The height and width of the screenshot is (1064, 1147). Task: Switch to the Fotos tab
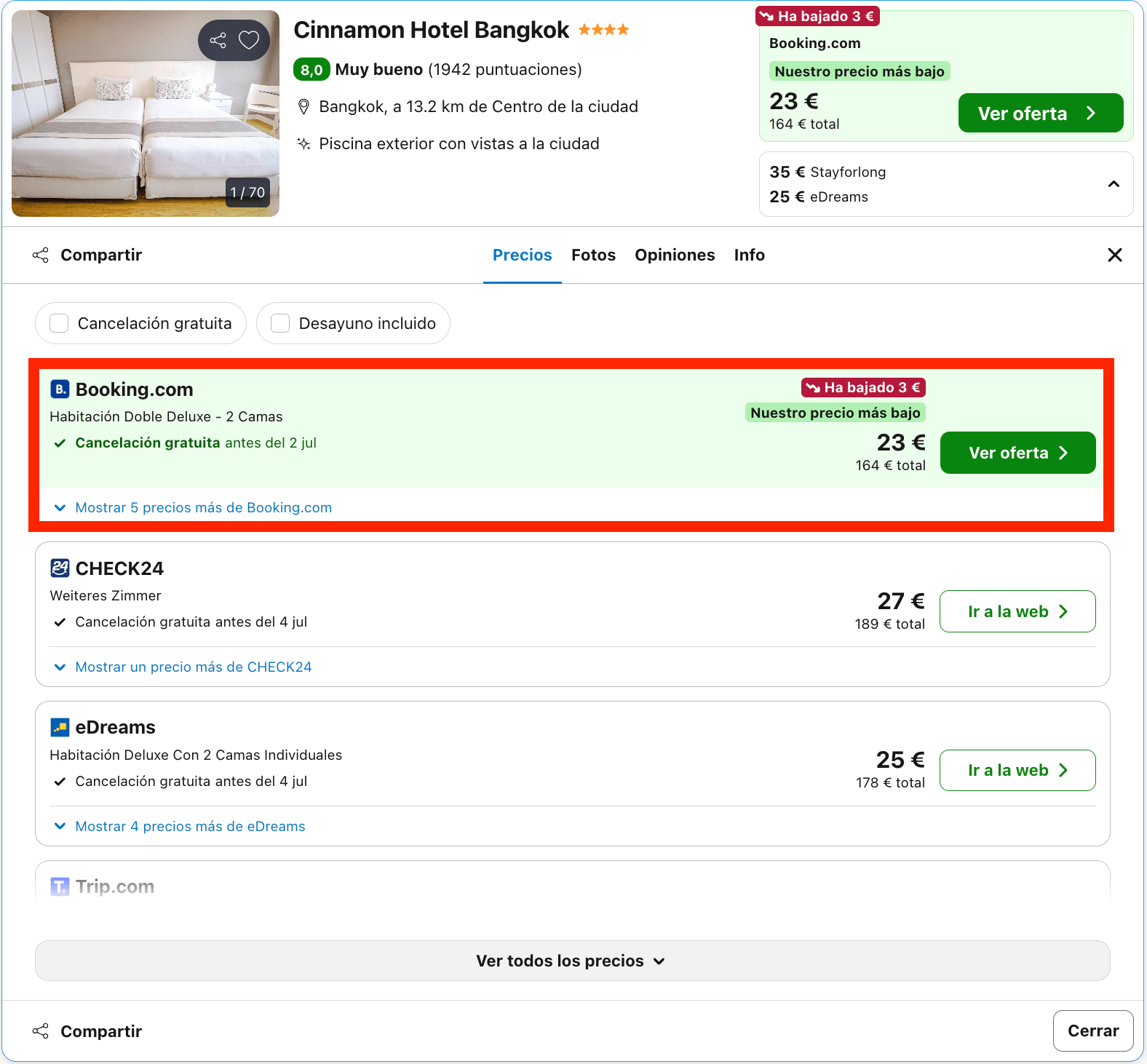(593, 255)
